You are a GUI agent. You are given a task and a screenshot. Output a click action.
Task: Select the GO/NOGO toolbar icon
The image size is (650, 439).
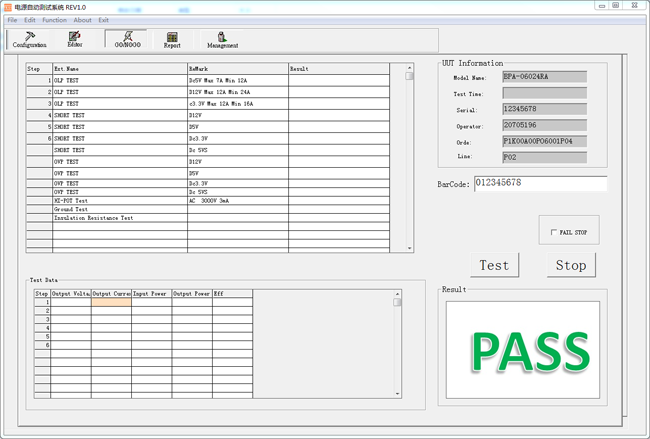(127, 40)
